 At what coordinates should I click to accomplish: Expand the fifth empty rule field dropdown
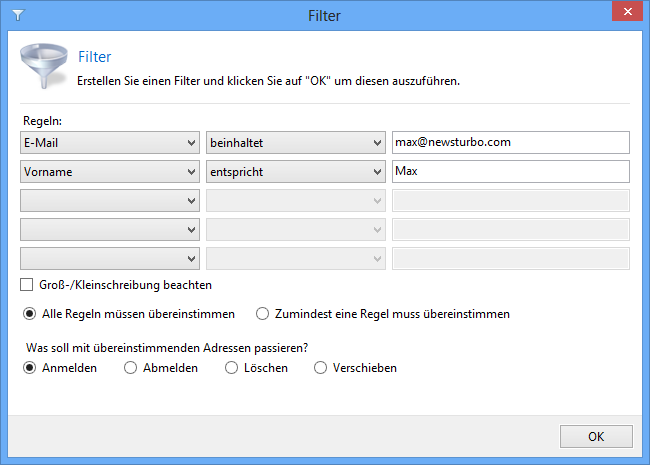pyautogui.click(x=110, y=259)
